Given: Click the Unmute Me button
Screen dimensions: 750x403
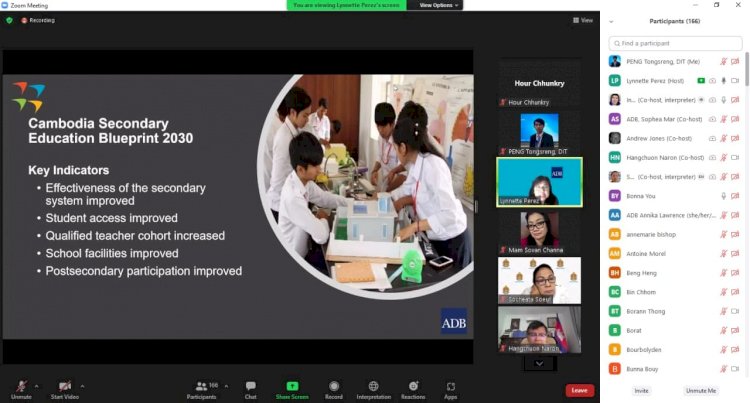Looking at the screenshot, I should point(701,391).
